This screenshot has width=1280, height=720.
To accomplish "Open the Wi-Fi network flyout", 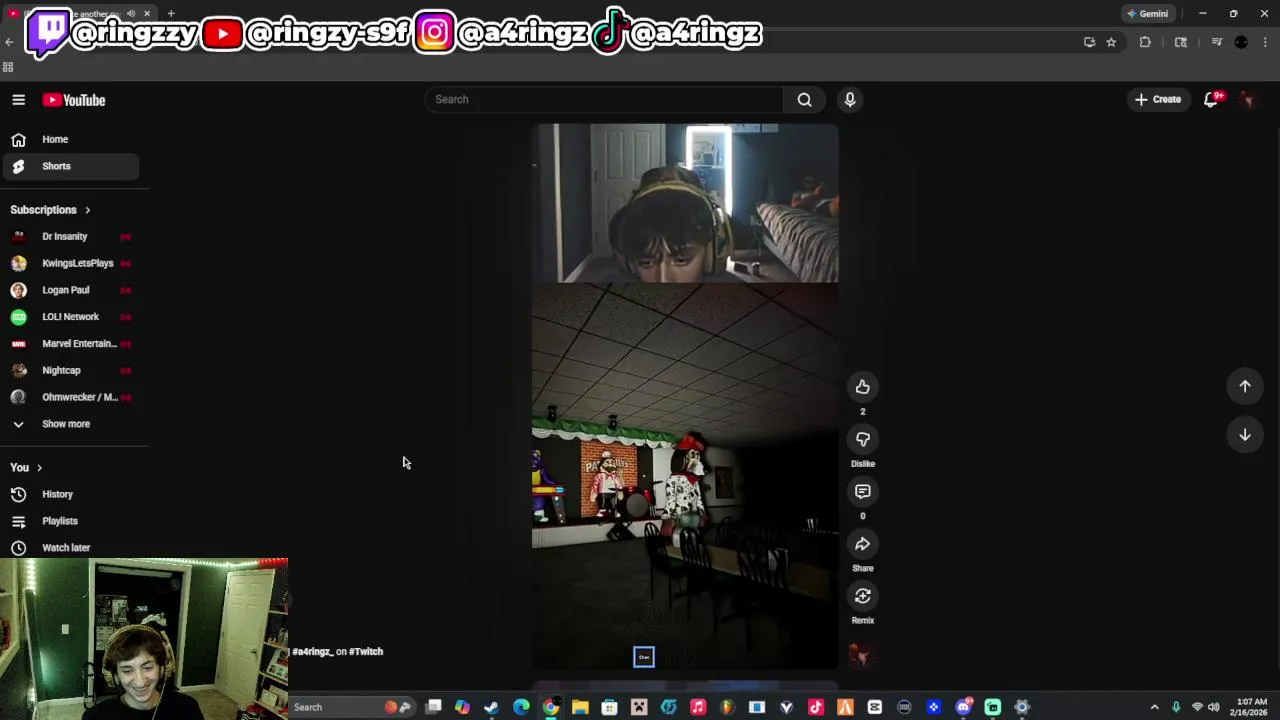I will (1197, 707).
